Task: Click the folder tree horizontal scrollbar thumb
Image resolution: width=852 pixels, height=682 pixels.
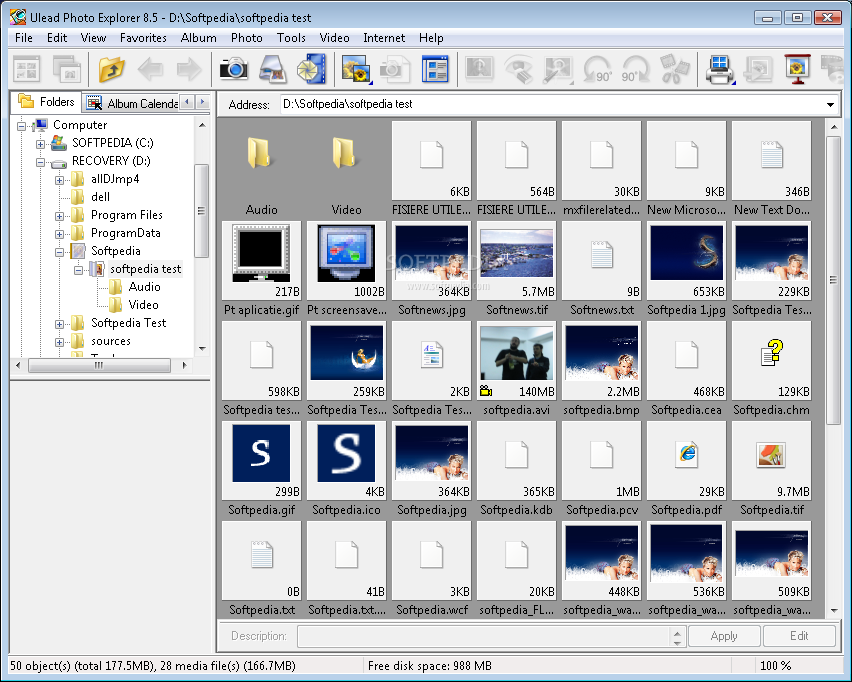Action: 99,365
